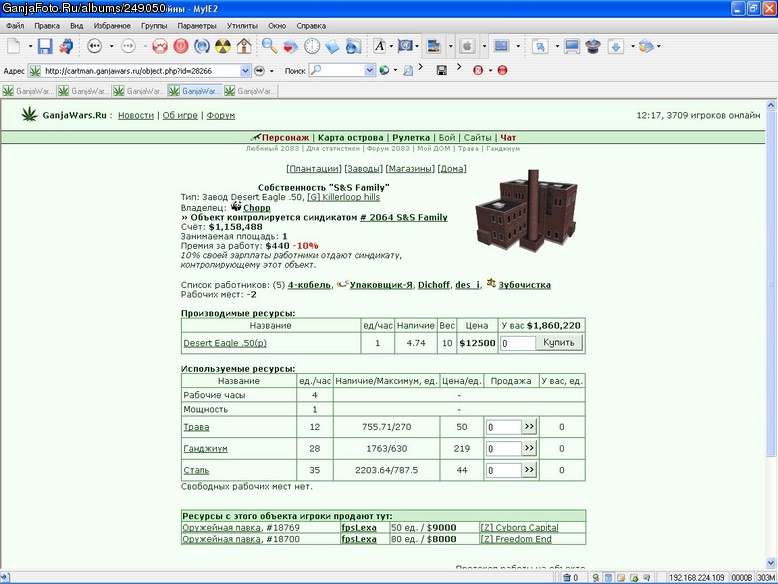This screenshot has width=778, height=584.
Task: Go to the Home page icon
Action: coord(244,46)
